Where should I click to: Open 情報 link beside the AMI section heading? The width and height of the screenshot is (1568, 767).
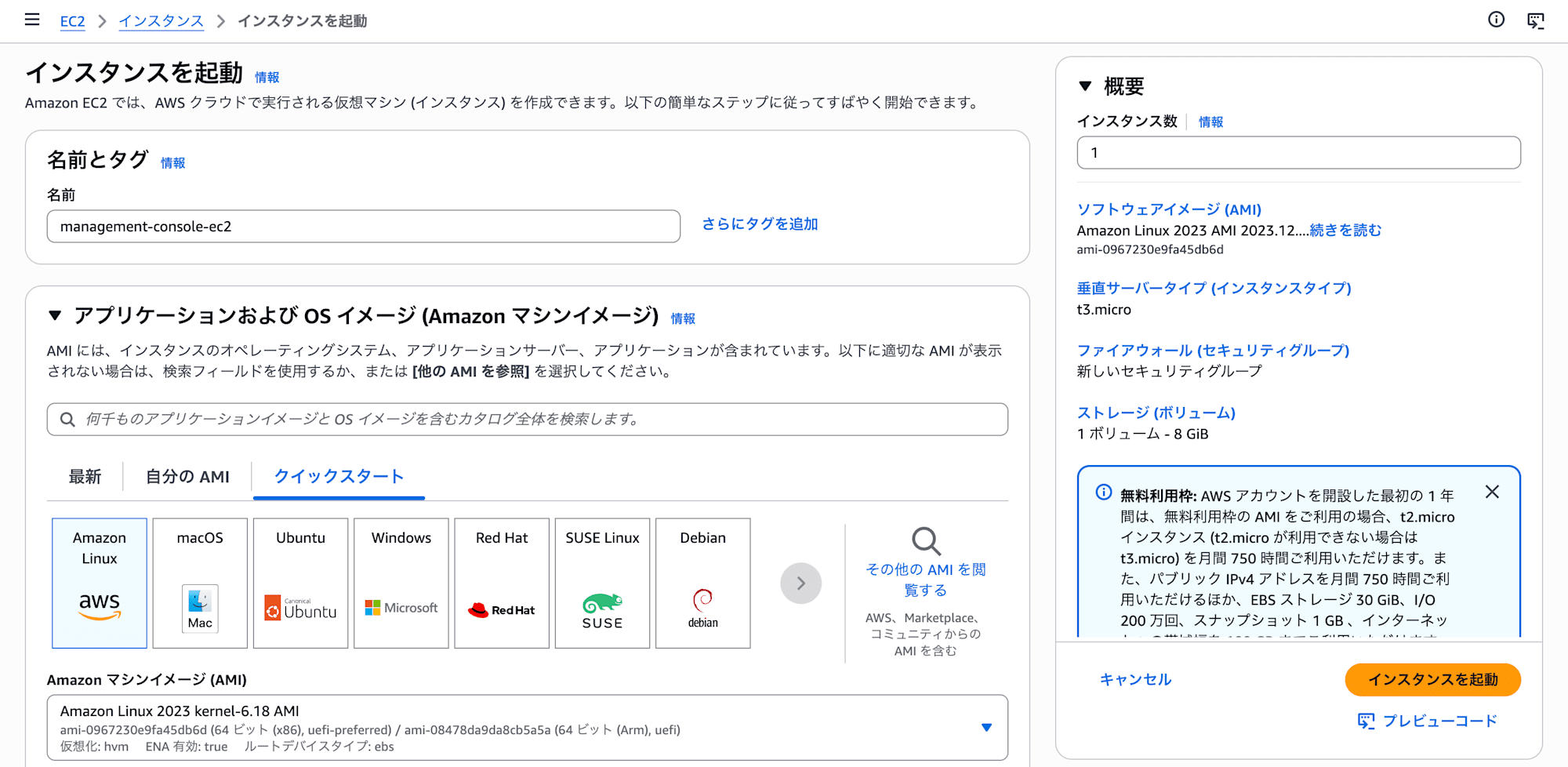683,318
